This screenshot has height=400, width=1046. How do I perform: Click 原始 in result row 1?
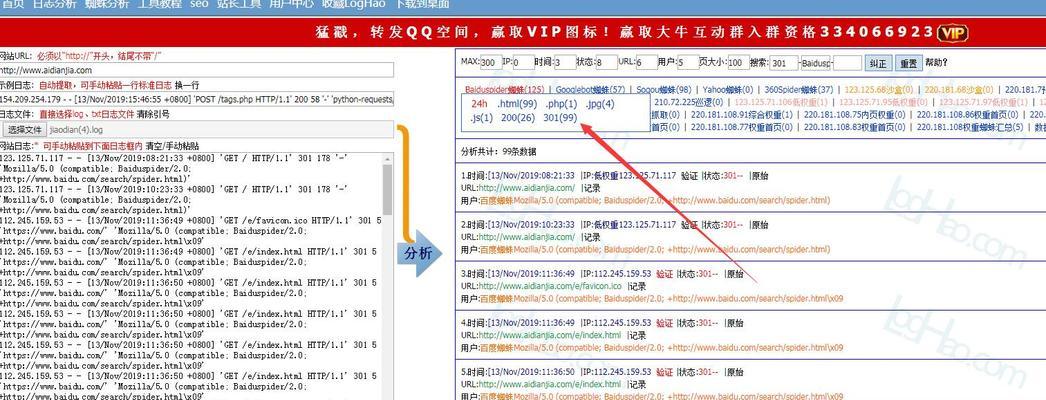(760, 176)
